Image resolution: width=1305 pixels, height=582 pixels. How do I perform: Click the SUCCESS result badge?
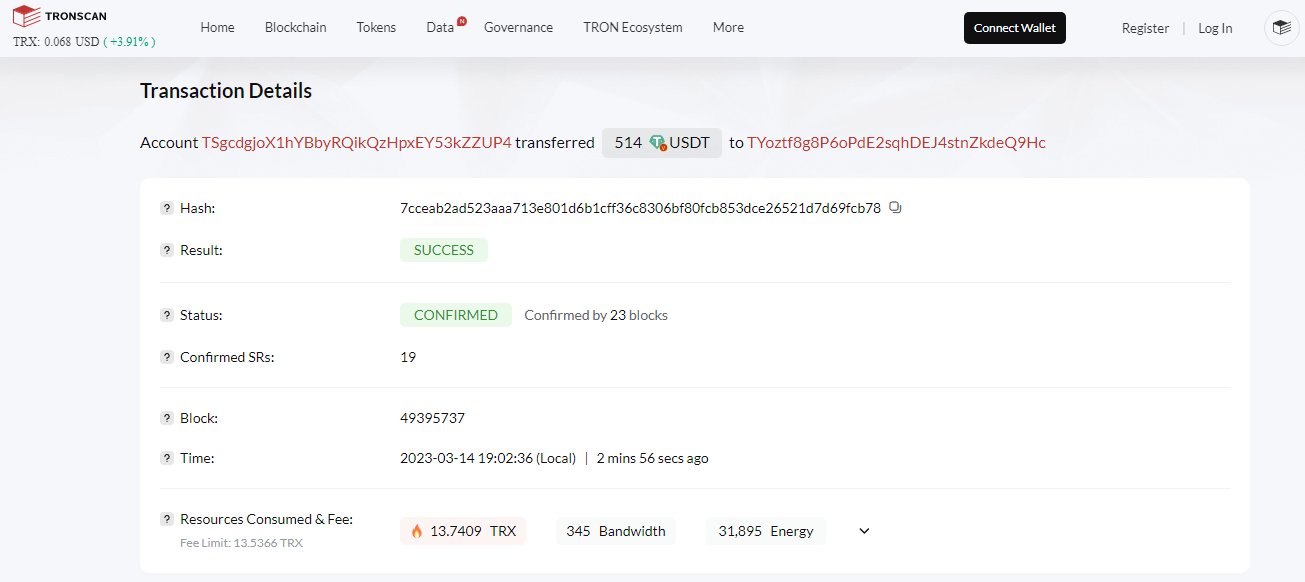click(444, 250)
